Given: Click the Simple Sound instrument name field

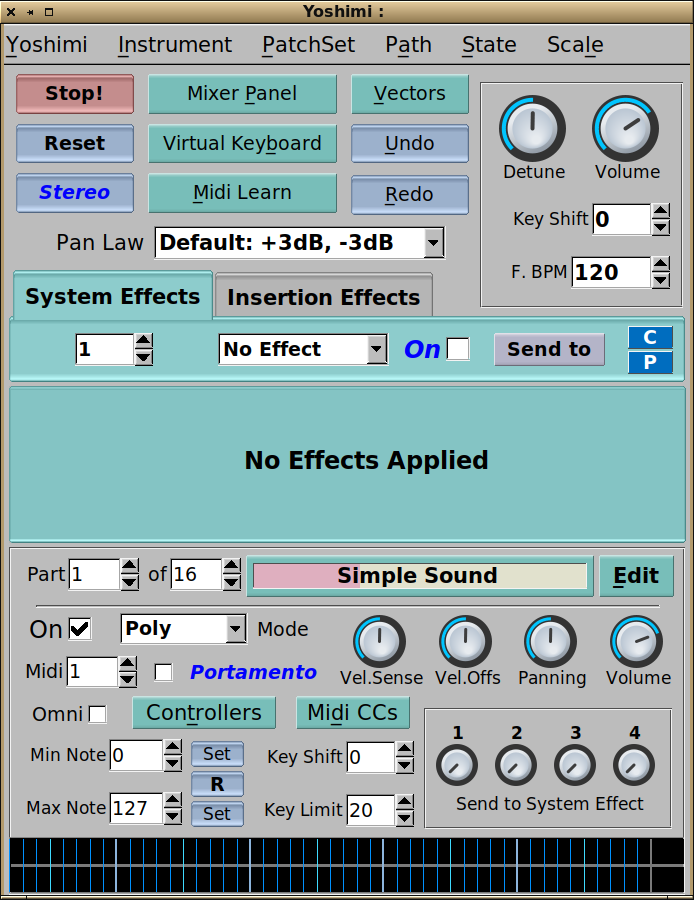Looking at the screenshot, I should pos(419,576).
